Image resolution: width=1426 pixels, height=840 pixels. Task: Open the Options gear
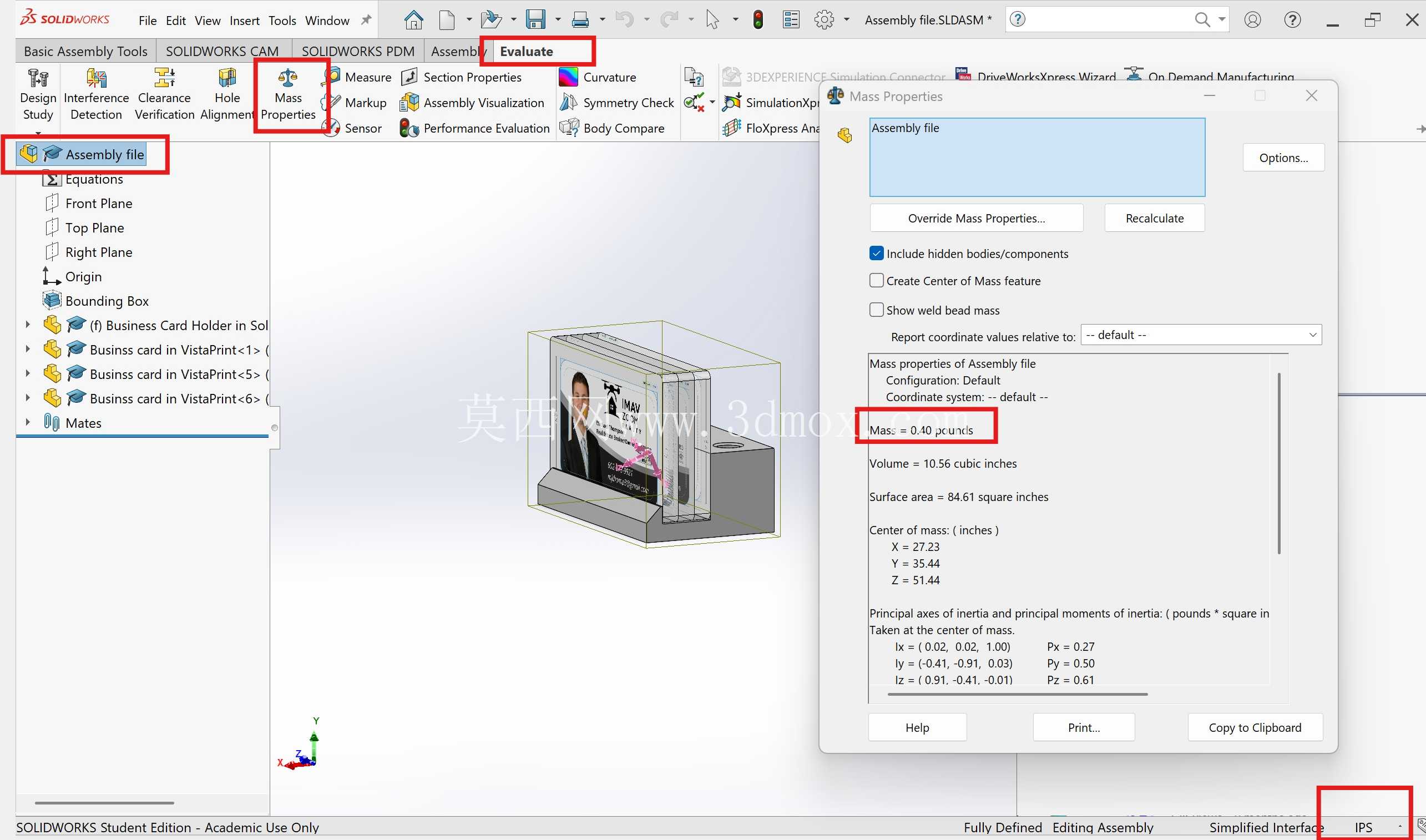point(824,20)
